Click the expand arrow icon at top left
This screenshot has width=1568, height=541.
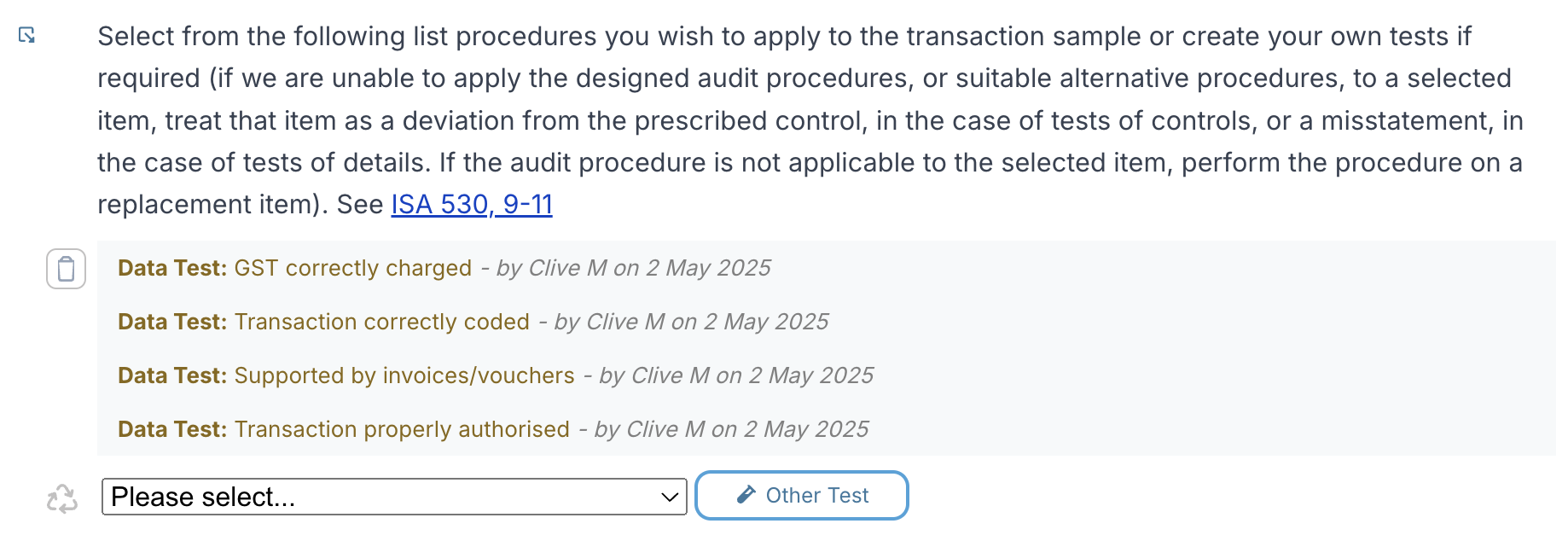click(x=27, y=35)
